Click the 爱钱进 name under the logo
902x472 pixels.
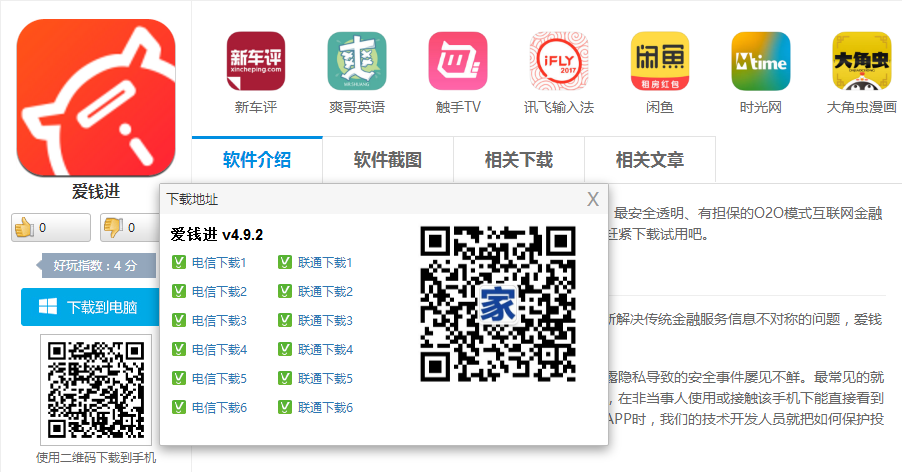pyautogui.click(x=96, y=191)
